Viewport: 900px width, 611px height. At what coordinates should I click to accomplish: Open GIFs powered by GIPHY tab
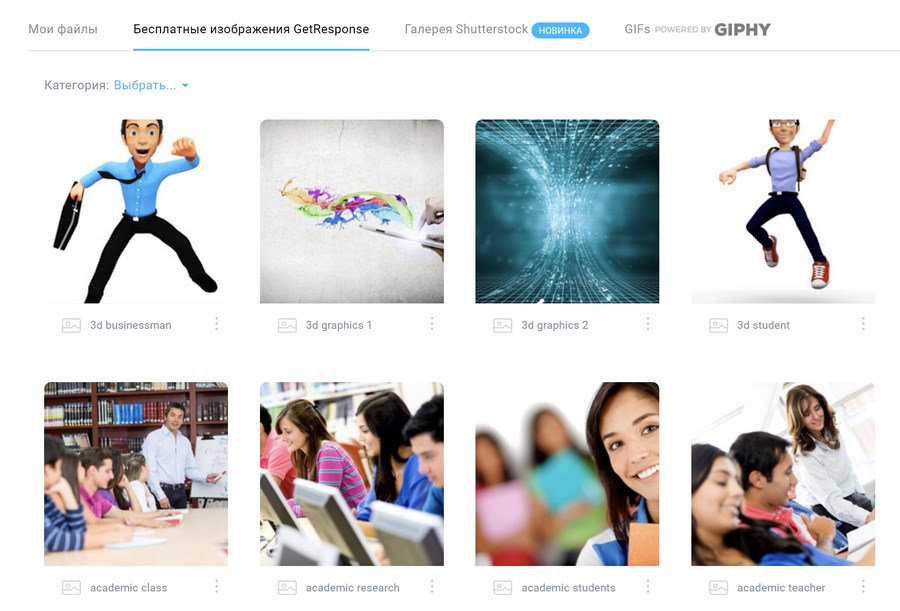click(697, 29)
